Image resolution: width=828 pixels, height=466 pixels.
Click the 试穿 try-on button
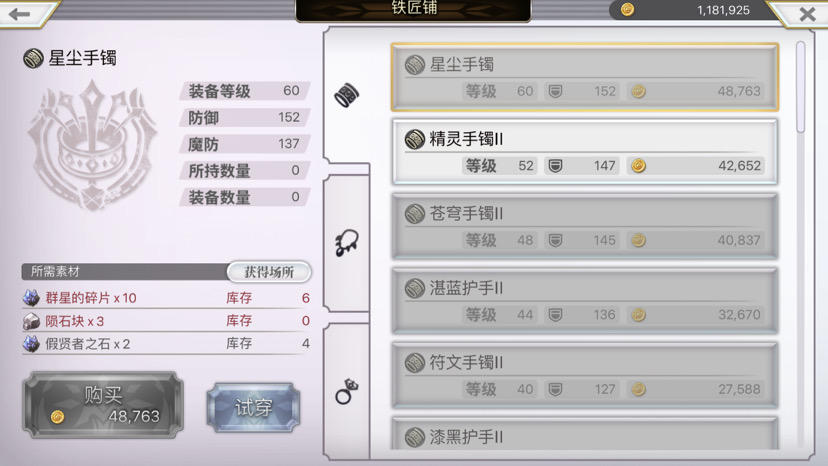[x=253, y=407]
